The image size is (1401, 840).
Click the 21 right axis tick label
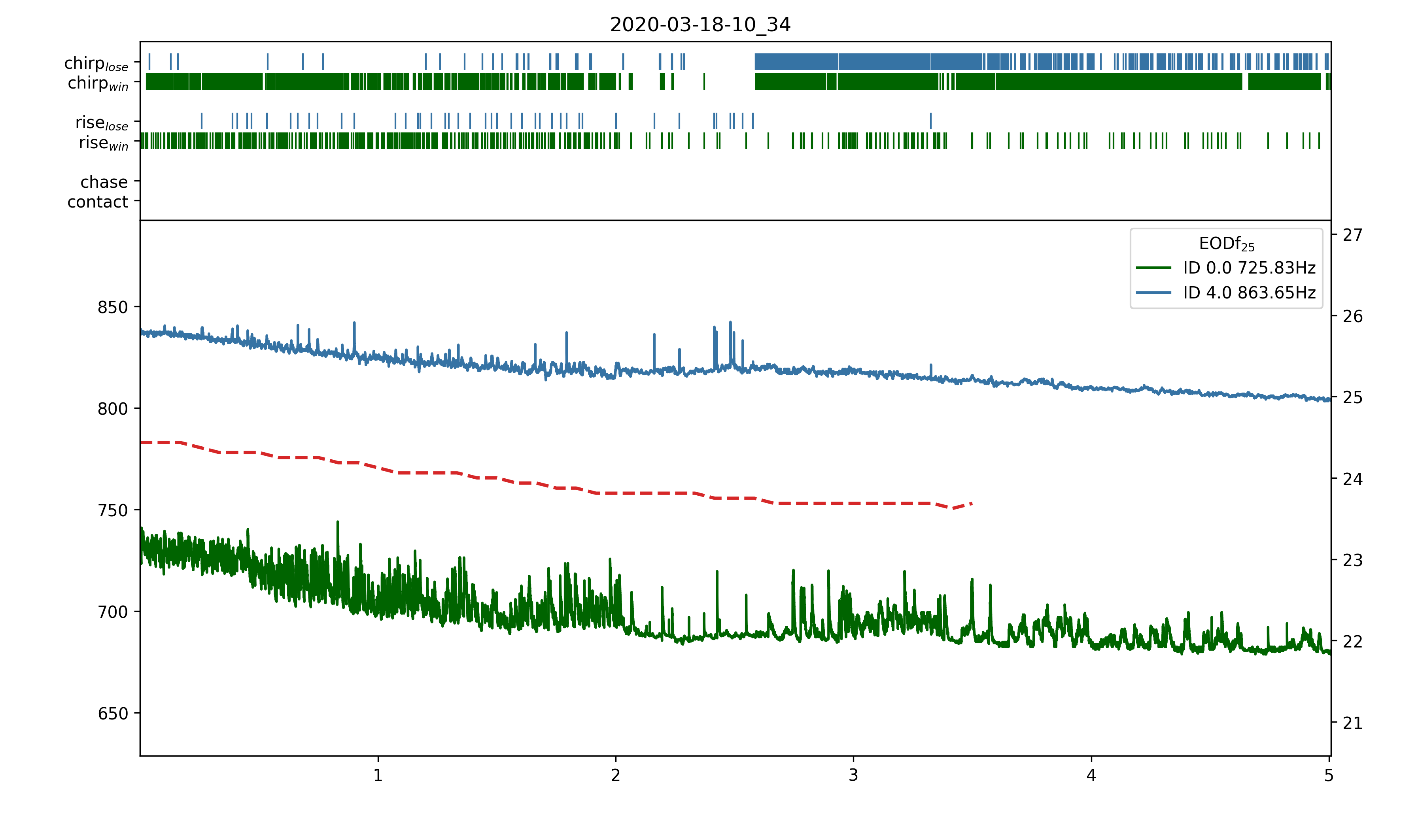[1352, 723]
